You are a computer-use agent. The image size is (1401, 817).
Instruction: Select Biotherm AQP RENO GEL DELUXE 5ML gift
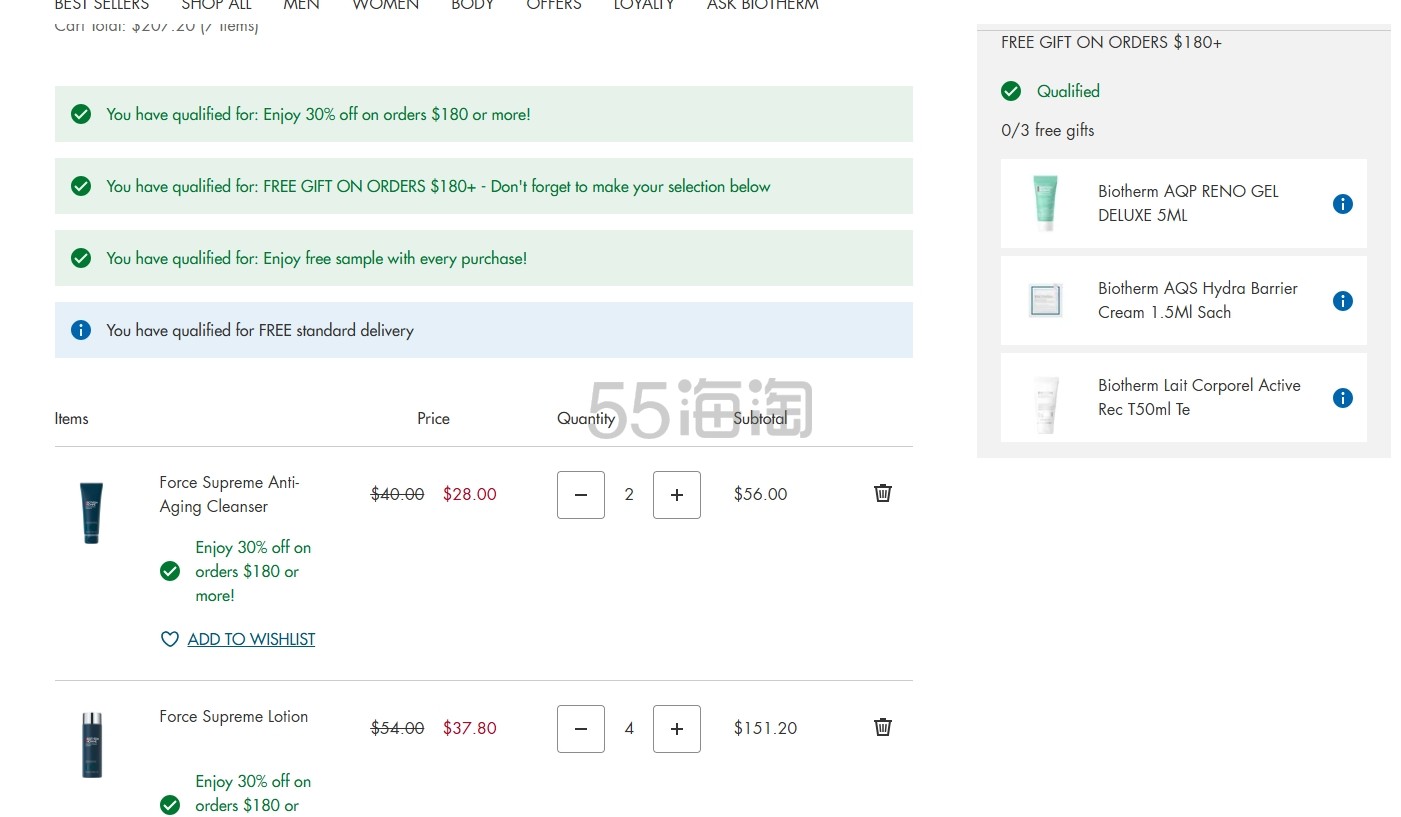1184,204
